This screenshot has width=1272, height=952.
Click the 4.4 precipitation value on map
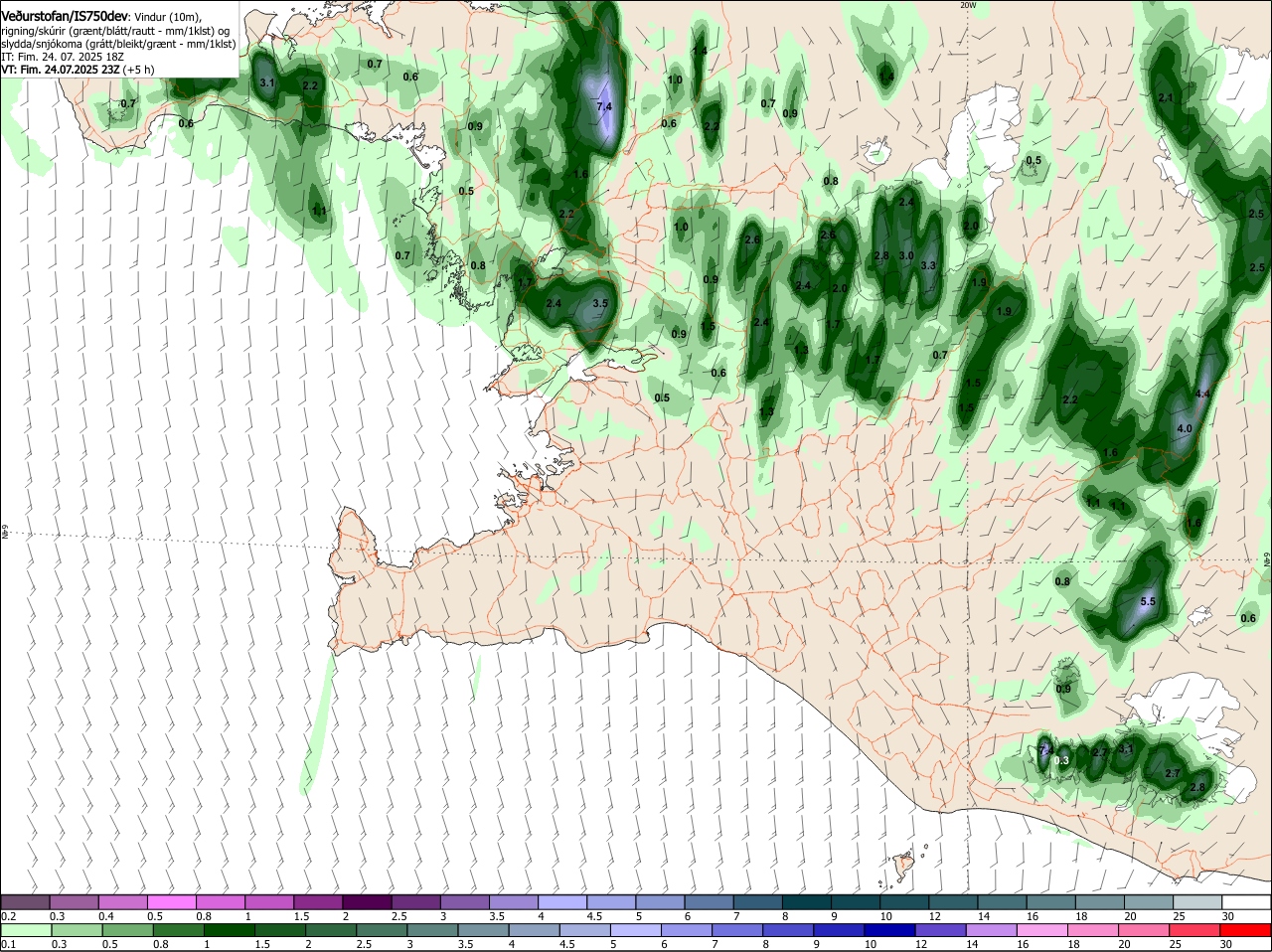coord(1202,395)
